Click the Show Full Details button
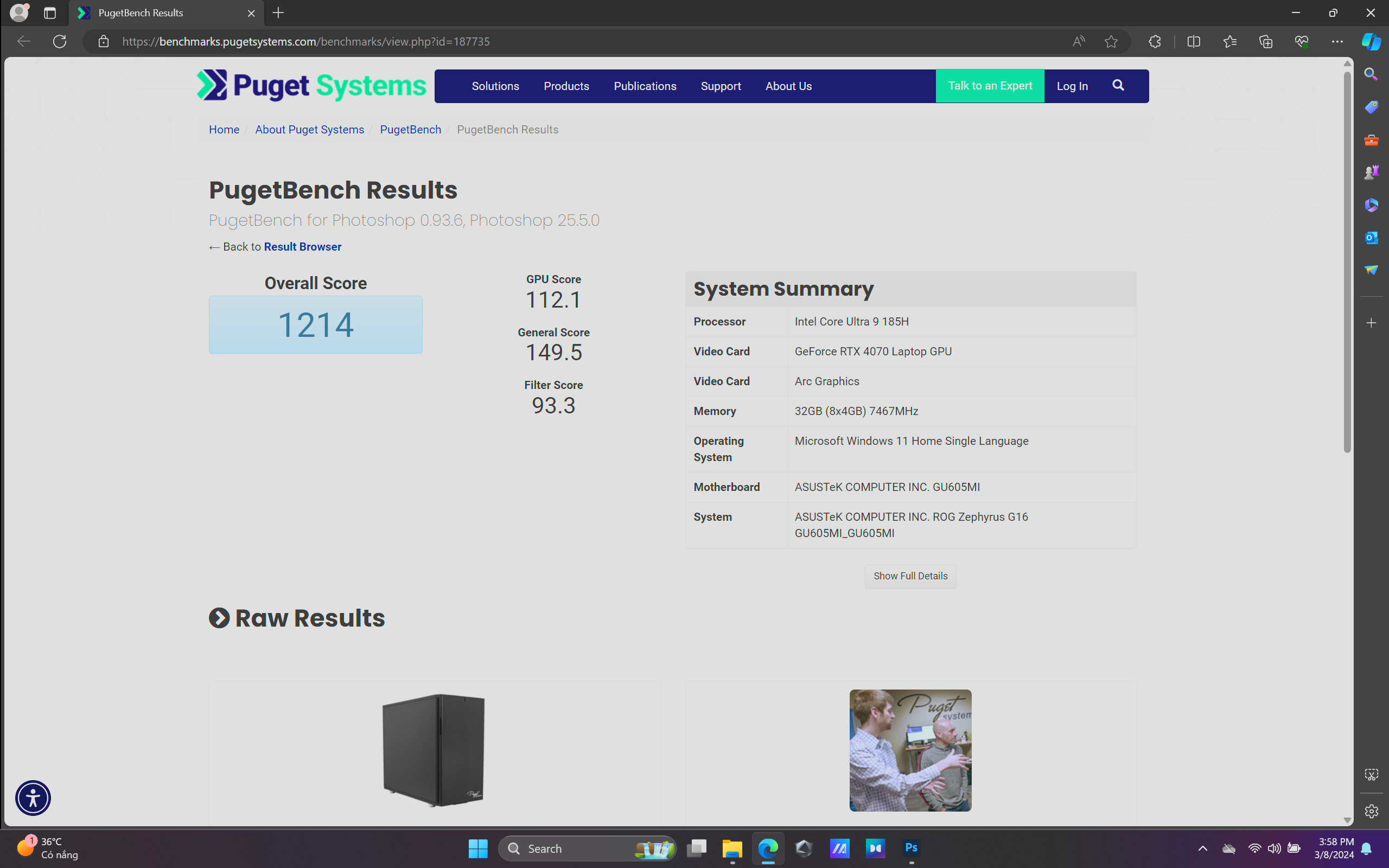The width and height of the screenshot is (1389, 868). (x=910, y=575)
